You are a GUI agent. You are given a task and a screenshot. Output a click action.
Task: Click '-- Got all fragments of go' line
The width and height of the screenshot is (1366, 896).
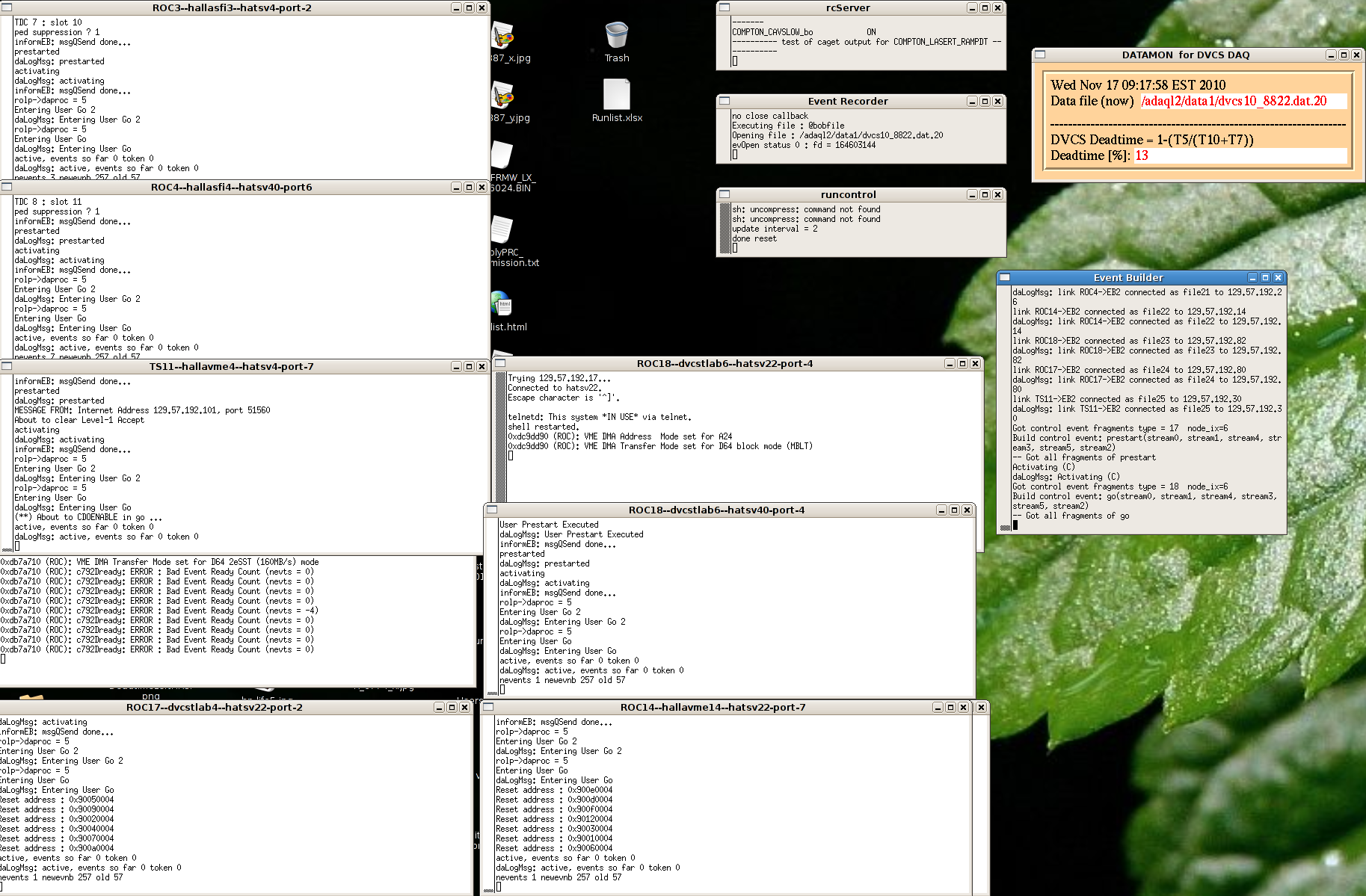tap(1071, 516)
